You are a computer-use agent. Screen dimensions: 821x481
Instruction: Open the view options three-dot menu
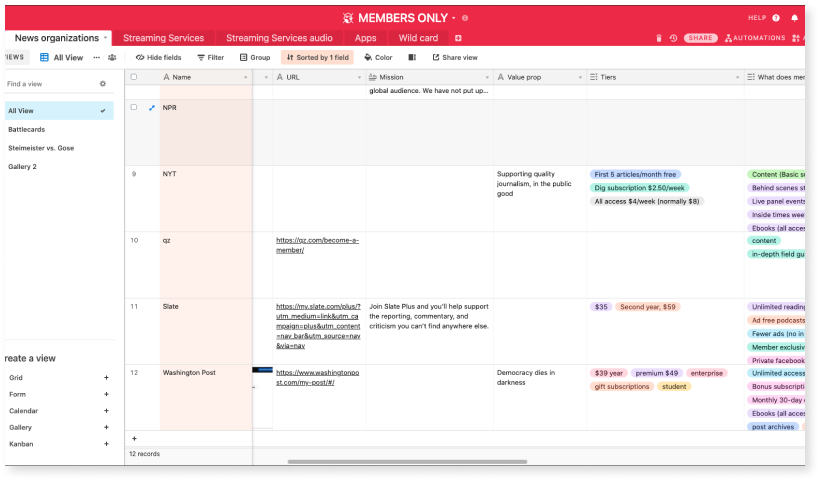(96, 58)
